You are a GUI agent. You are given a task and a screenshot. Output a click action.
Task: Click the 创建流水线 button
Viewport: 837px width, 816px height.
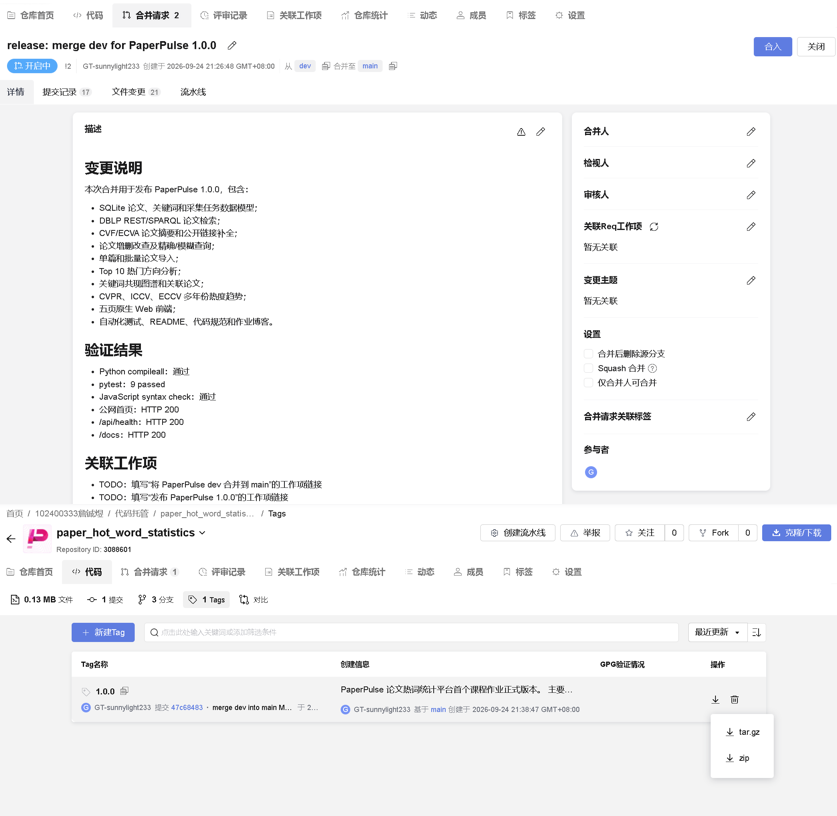[518, 533]
